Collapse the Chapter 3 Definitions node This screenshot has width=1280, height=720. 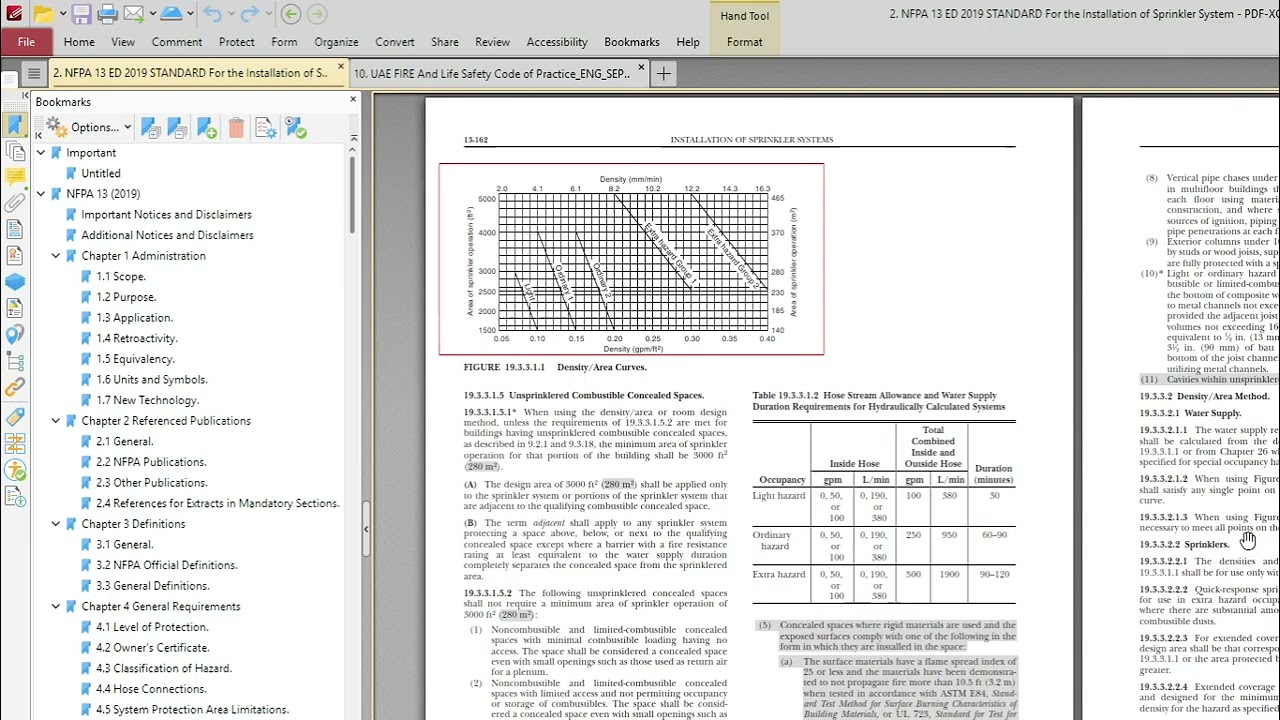tap(56, 524)
